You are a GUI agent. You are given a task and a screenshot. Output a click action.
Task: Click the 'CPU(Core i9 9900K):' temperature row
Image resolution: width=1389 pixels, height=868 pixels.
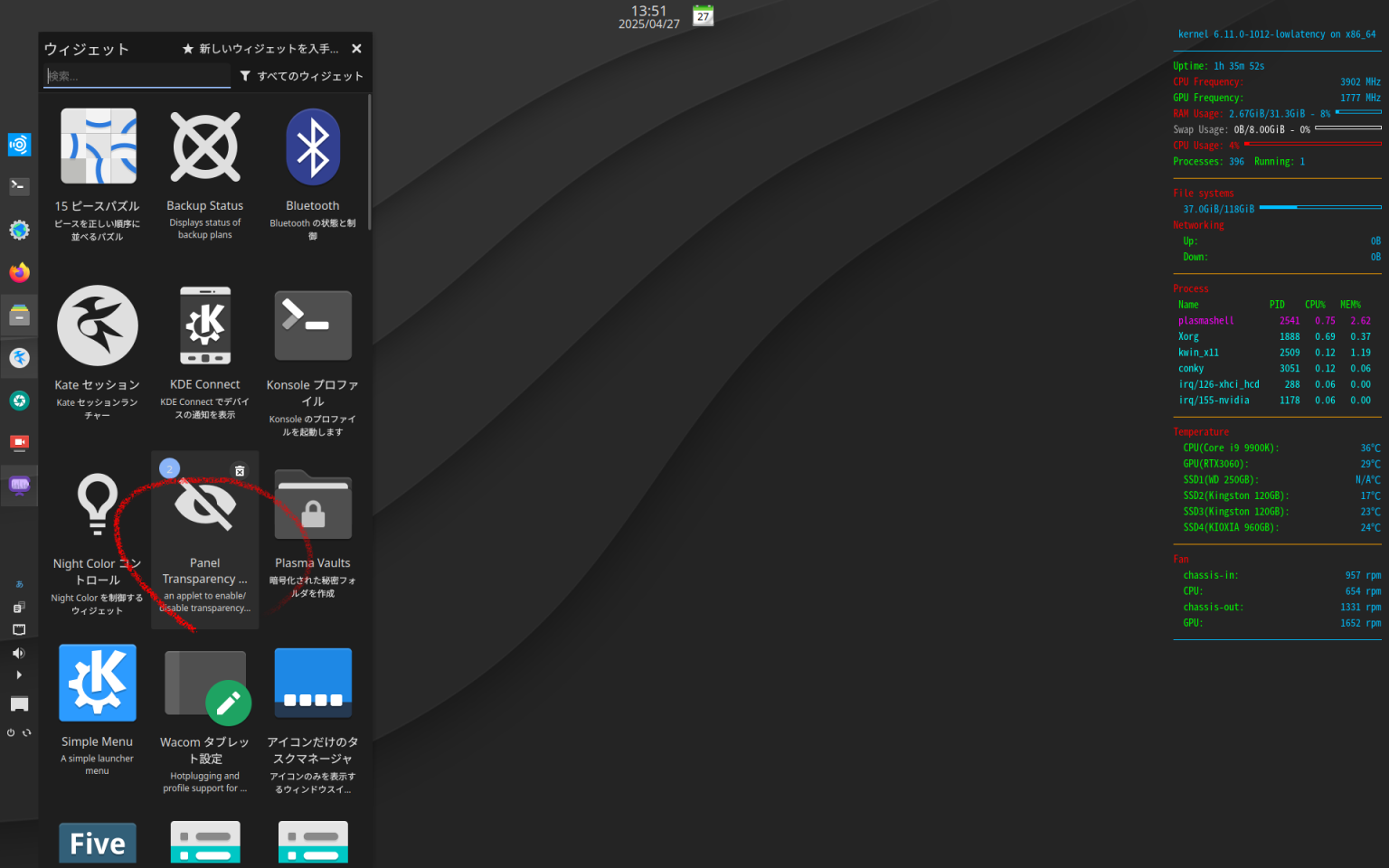point(1282,448)
